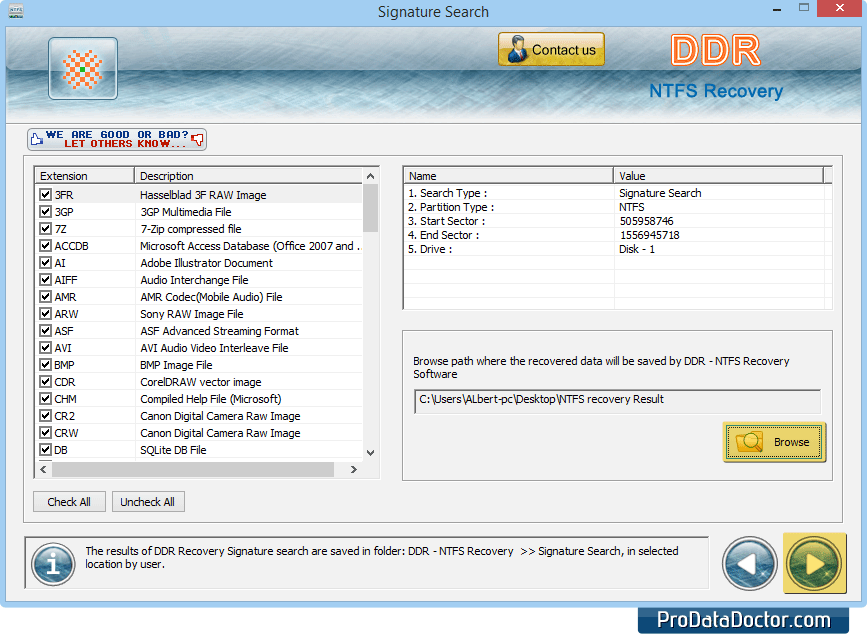Click the orange checkered DDR logo icon
Image resolution: width=867 pixels, height=634 pixels.
[x=82, y=69]
